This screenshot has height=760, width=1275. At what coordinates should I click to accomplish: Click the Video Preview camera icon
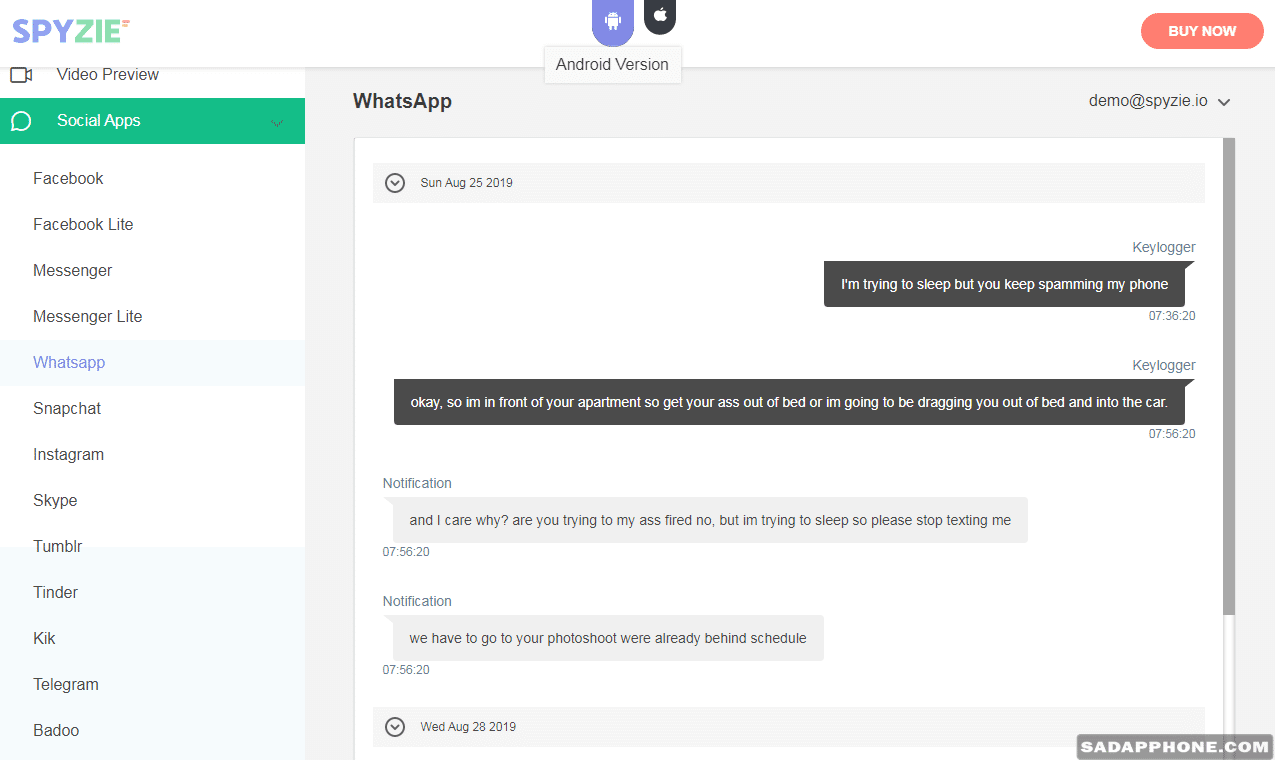tap(21, 75)
